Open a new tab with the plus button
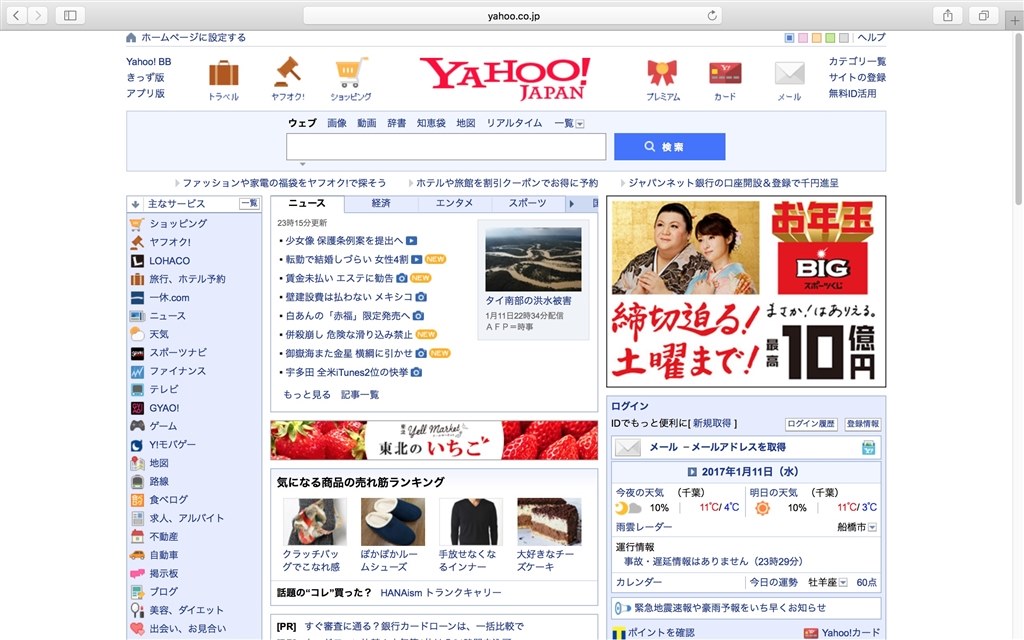This screenshot has height=640, width=1024. point(1014,21)
